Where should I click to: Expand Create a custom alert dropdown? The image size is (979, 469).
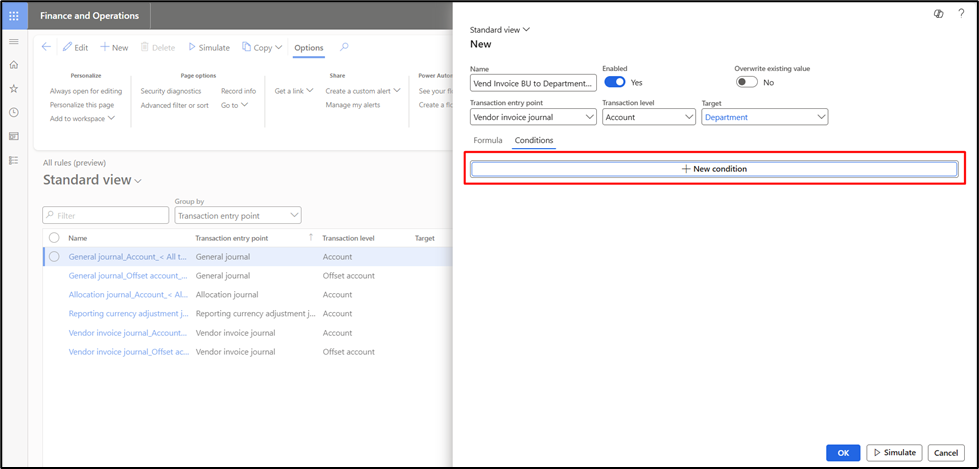(x=363, y=91)
